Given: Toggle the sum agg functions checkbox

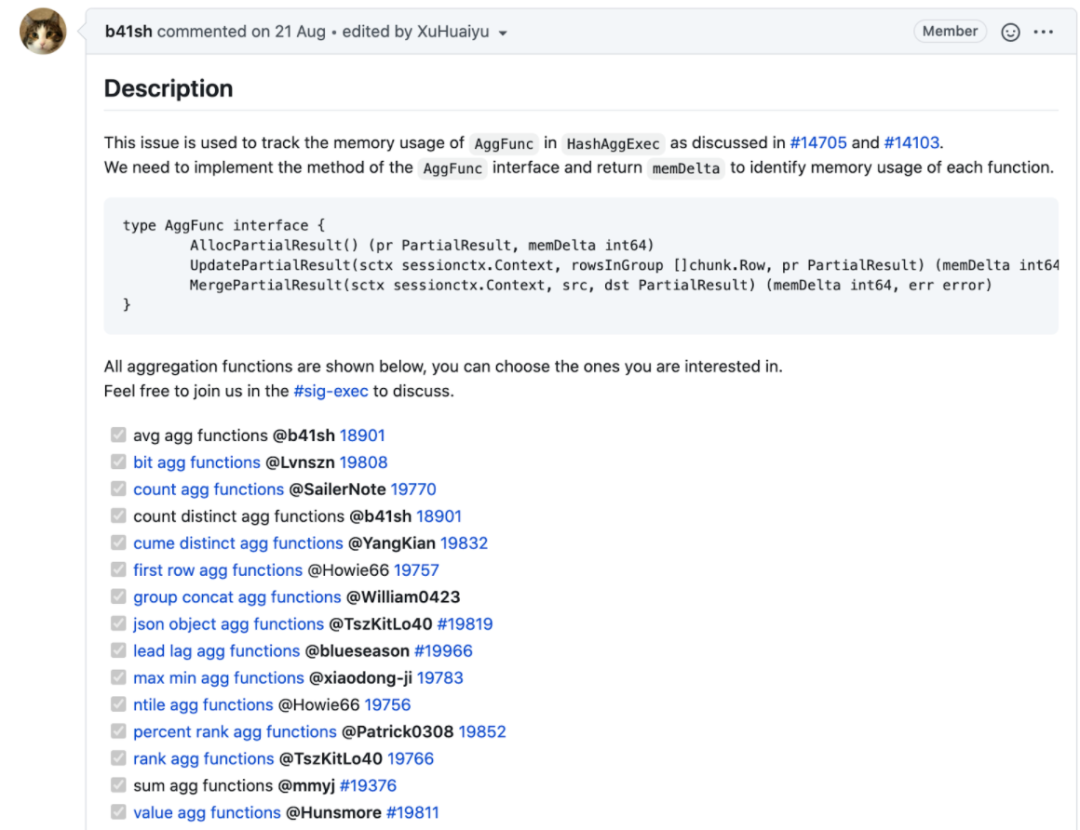Looking at the screenshot, I should (x=118, y=786).
